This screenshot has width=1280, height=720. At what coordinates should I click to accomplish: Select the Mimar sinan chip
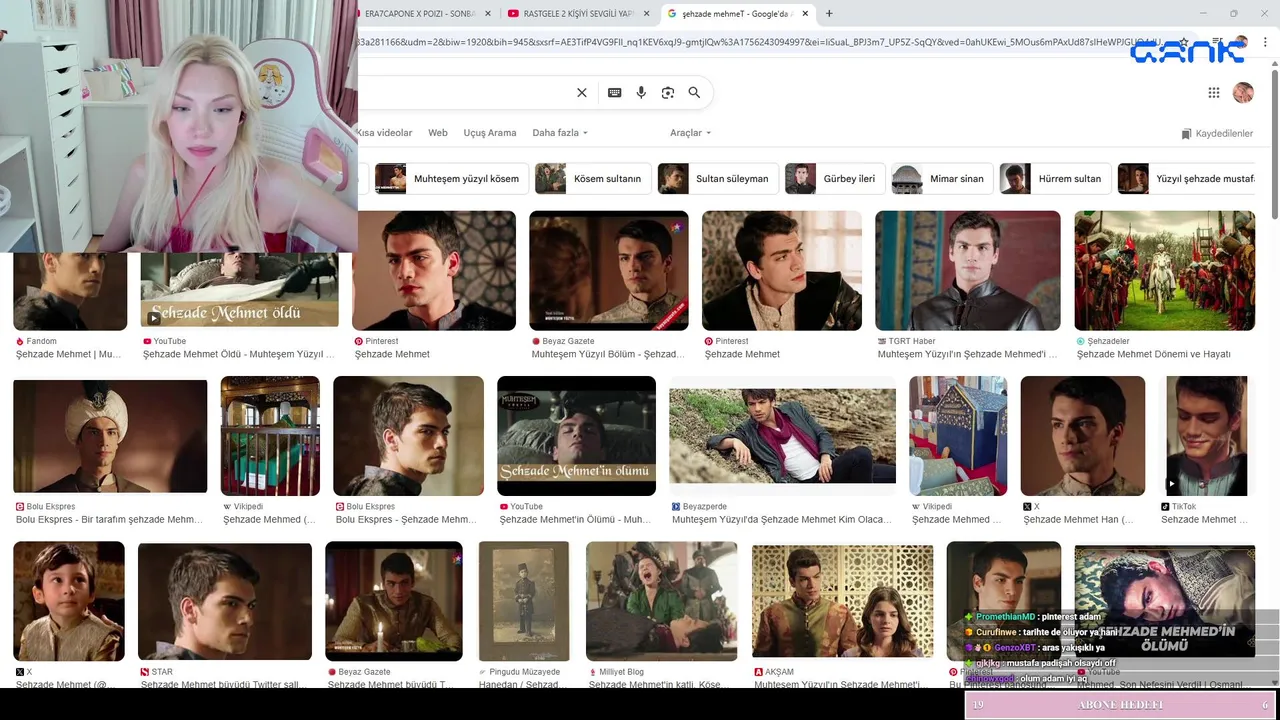tap(942, 178)
